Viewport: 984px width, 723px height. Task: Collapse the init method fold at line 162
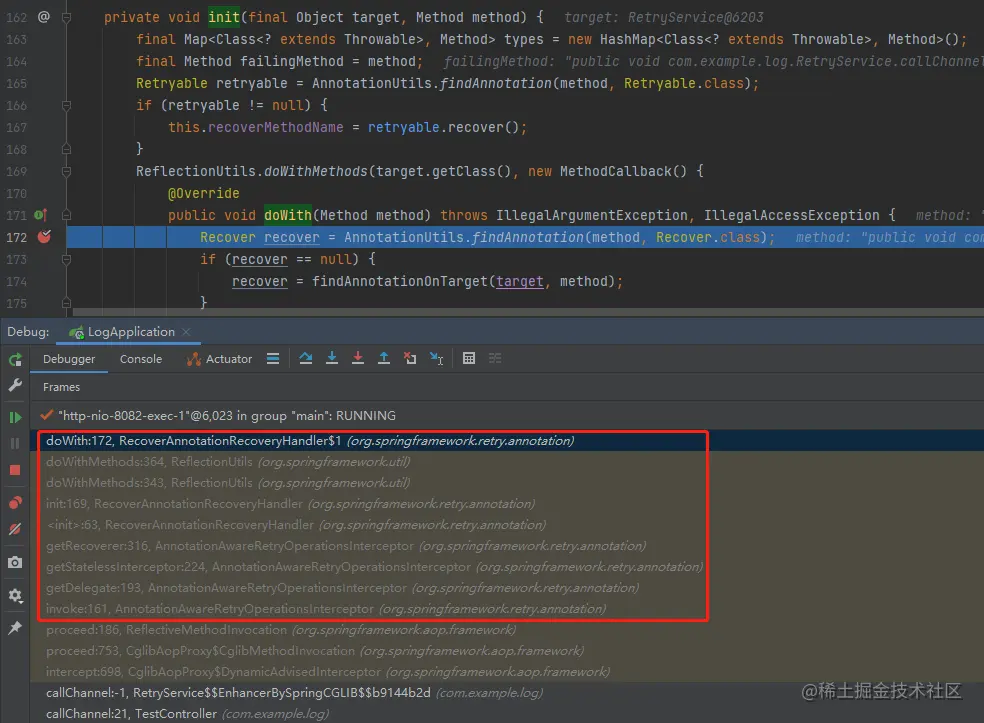(x=66, y=17)
